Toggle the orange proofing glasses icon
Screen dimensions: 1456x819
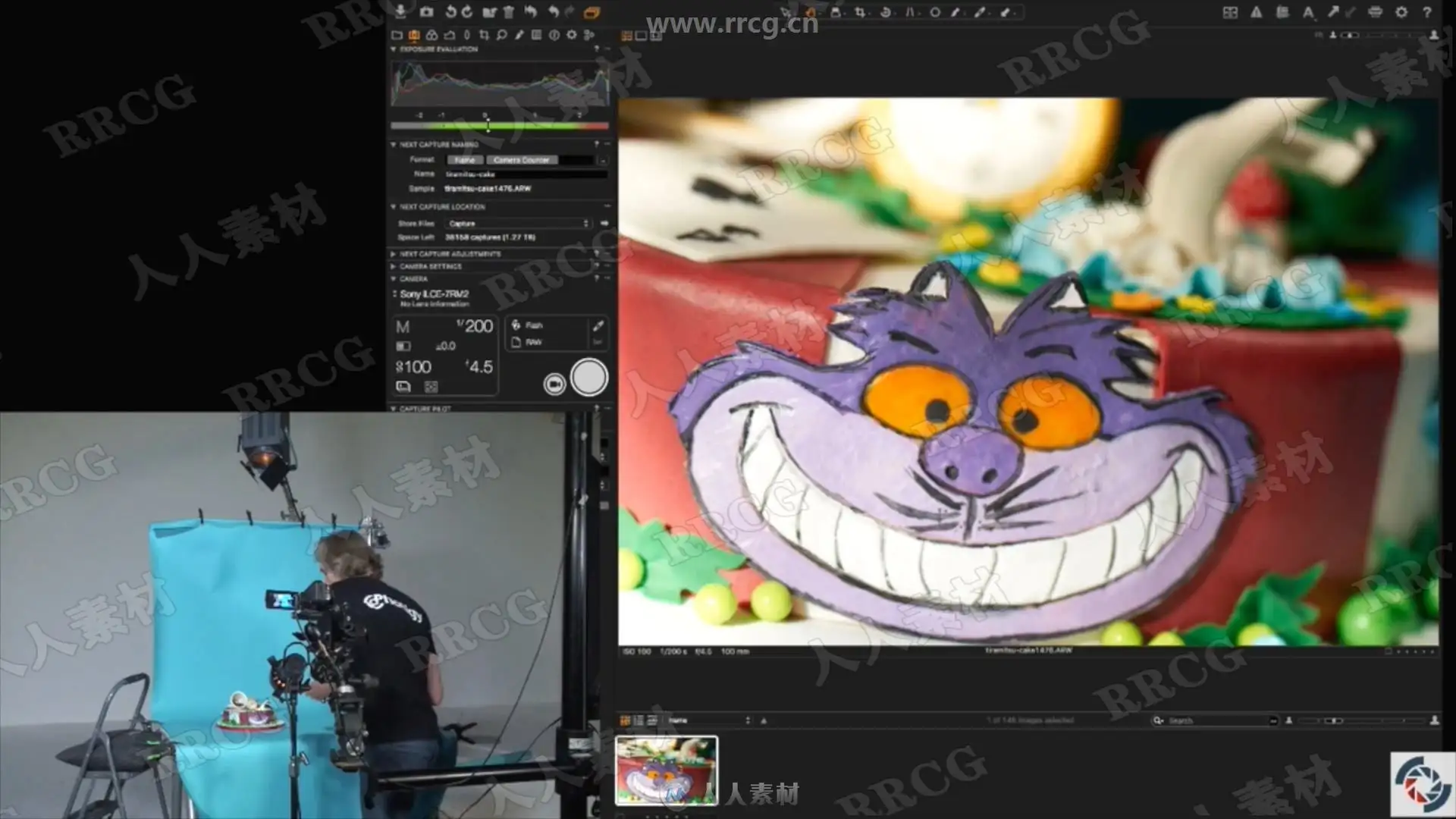[x=591, y=12]
